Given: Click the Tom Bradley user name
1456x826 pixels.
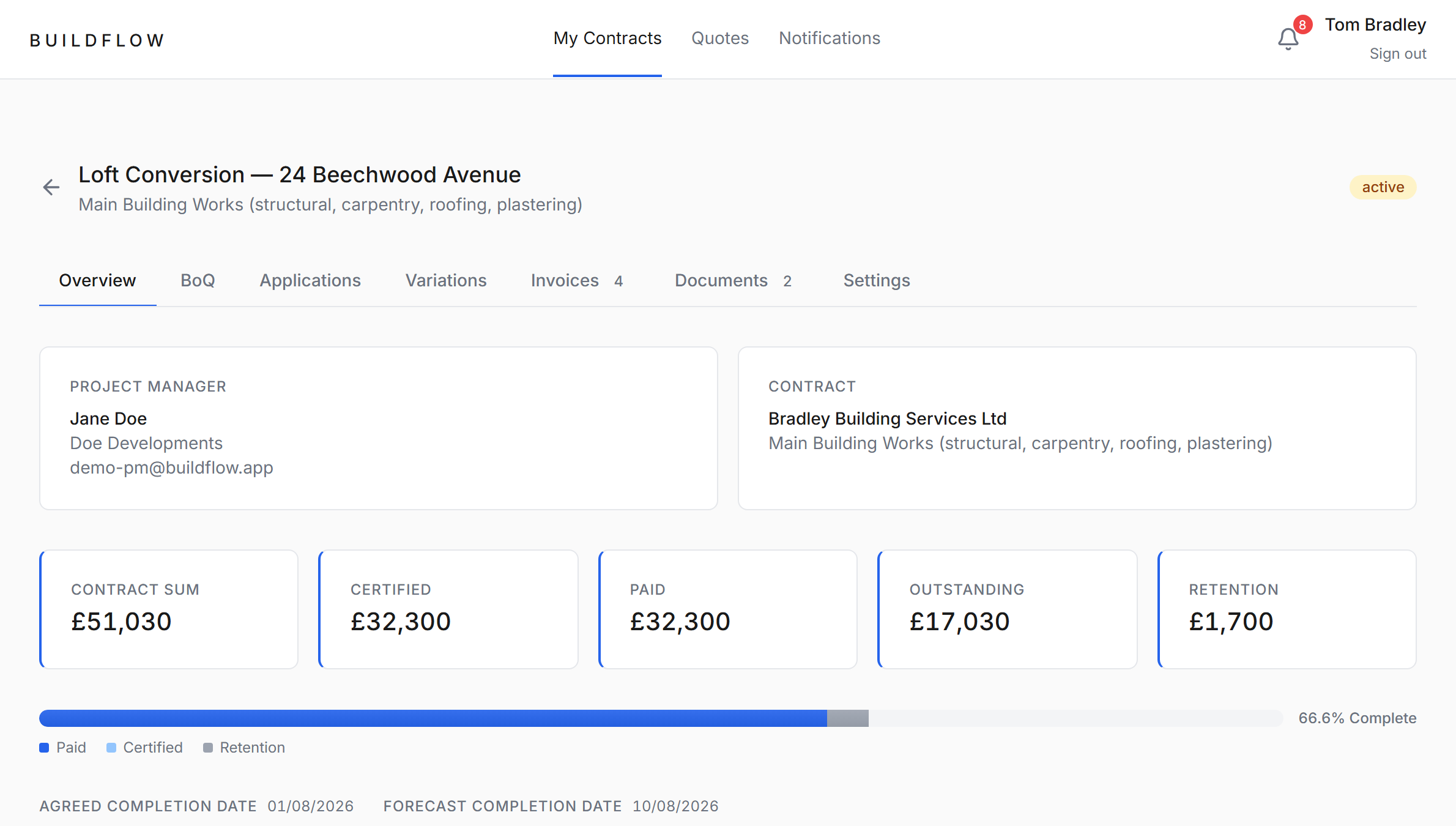Looking at the screenshot, I should point(1375,24).
